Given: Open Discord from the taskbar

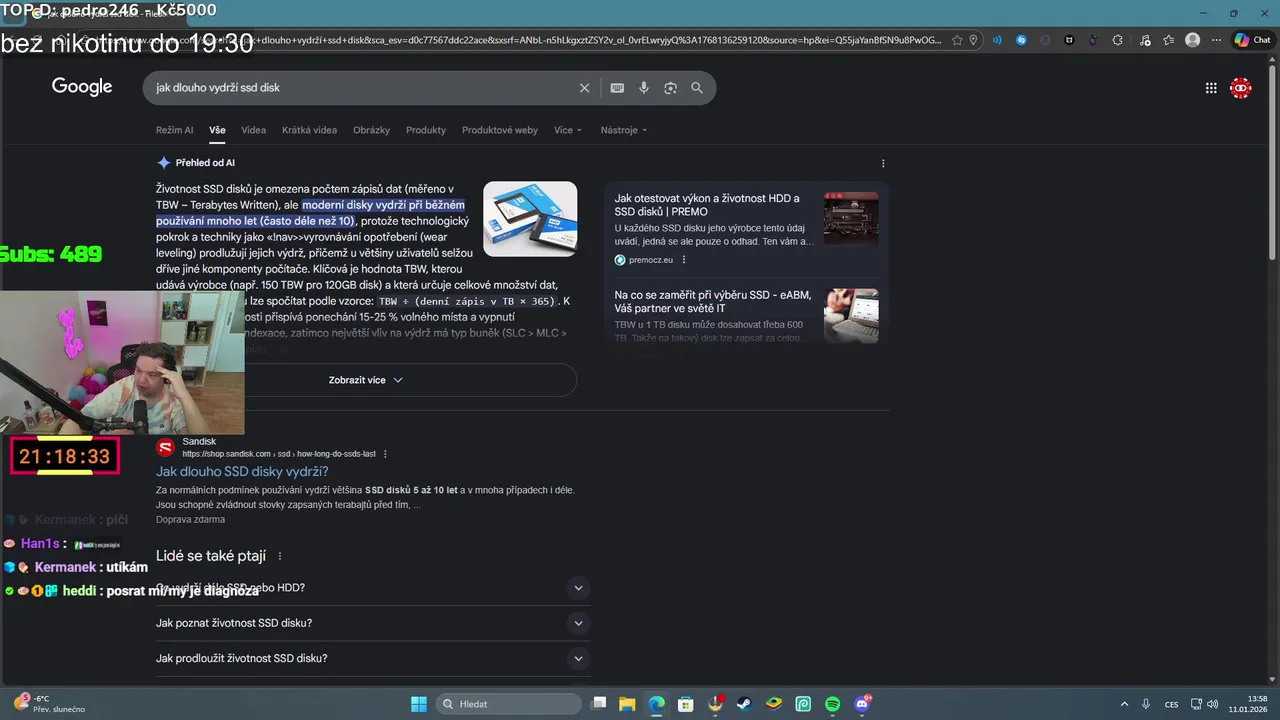Looking at the screenshot, I should 863,704.
